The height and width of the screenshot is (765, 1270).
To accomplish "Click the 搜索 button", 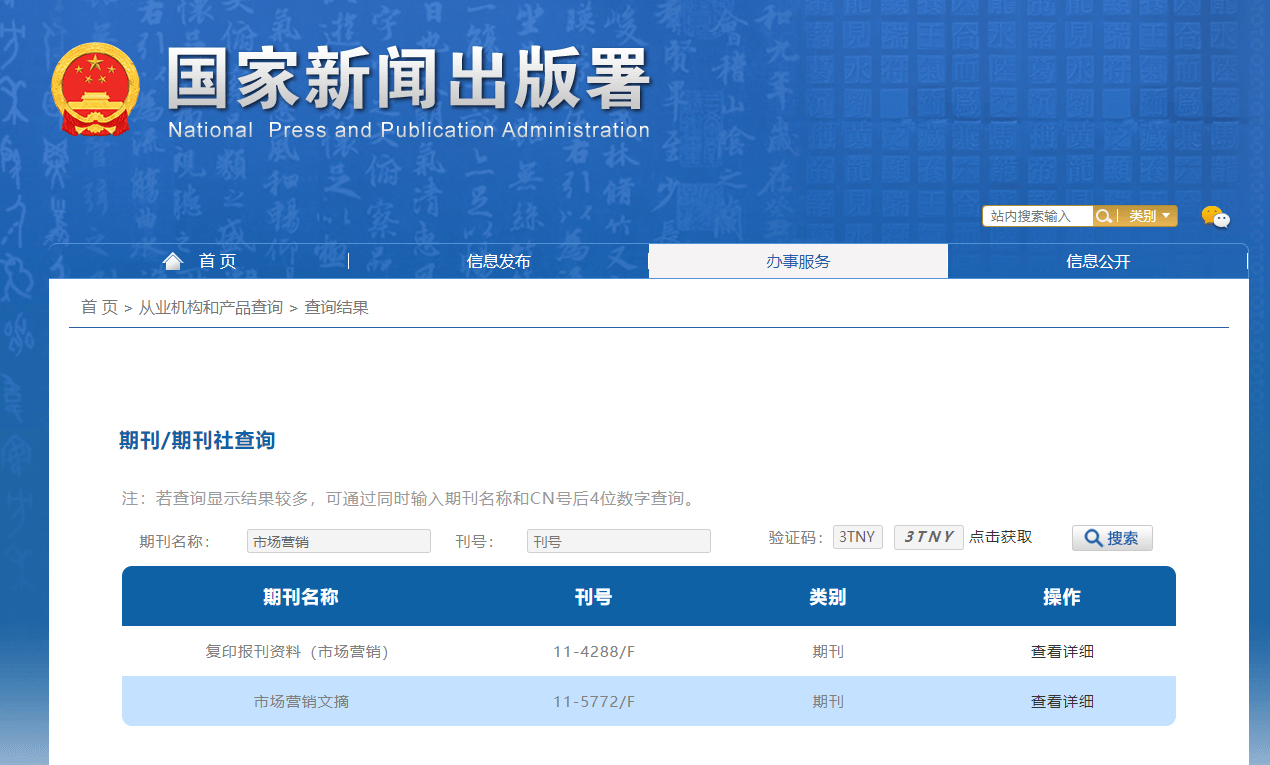I will tap(1112, 538).
